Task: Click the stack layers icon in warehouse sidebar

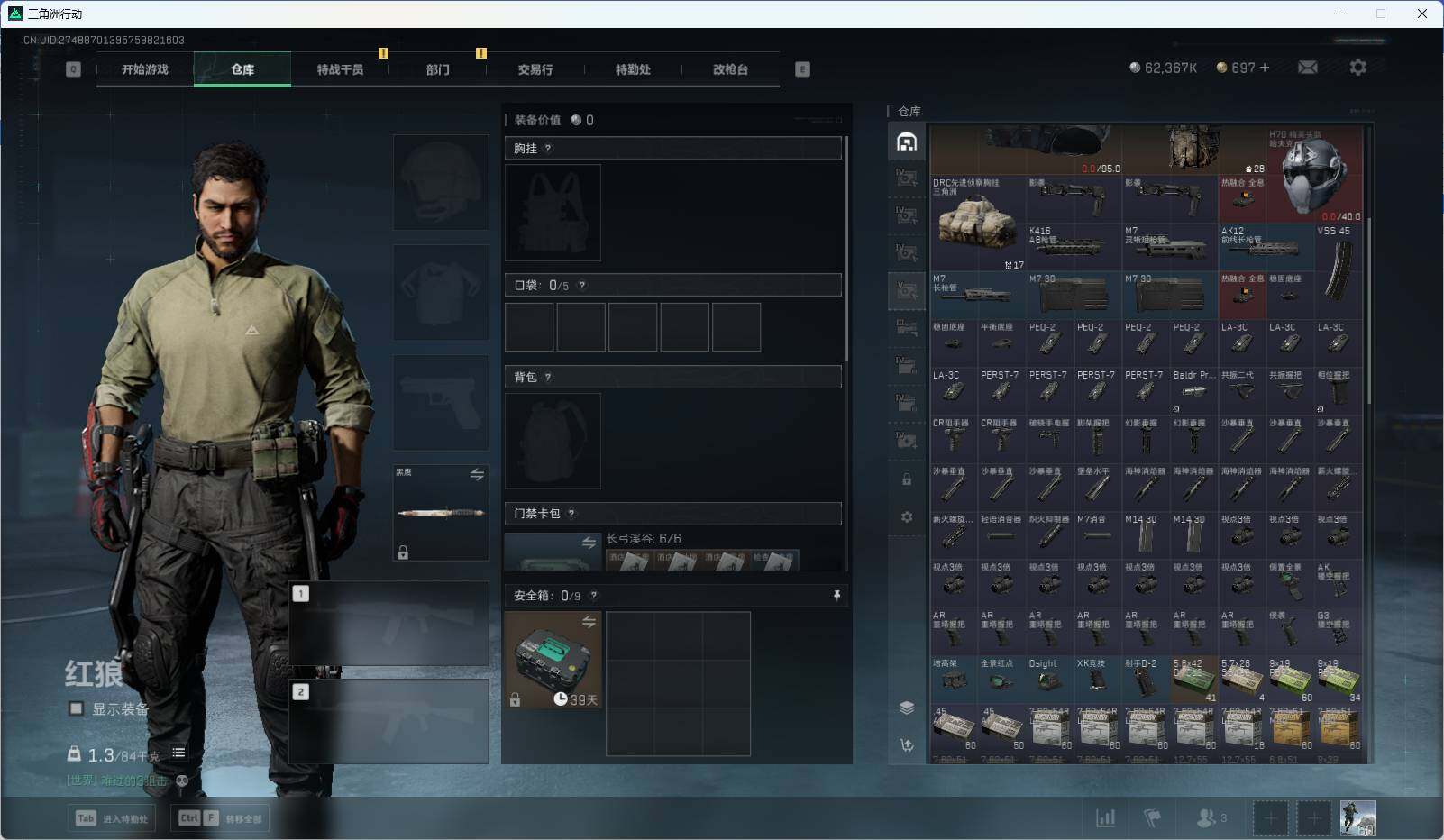Action: click(x=907, y=708)
